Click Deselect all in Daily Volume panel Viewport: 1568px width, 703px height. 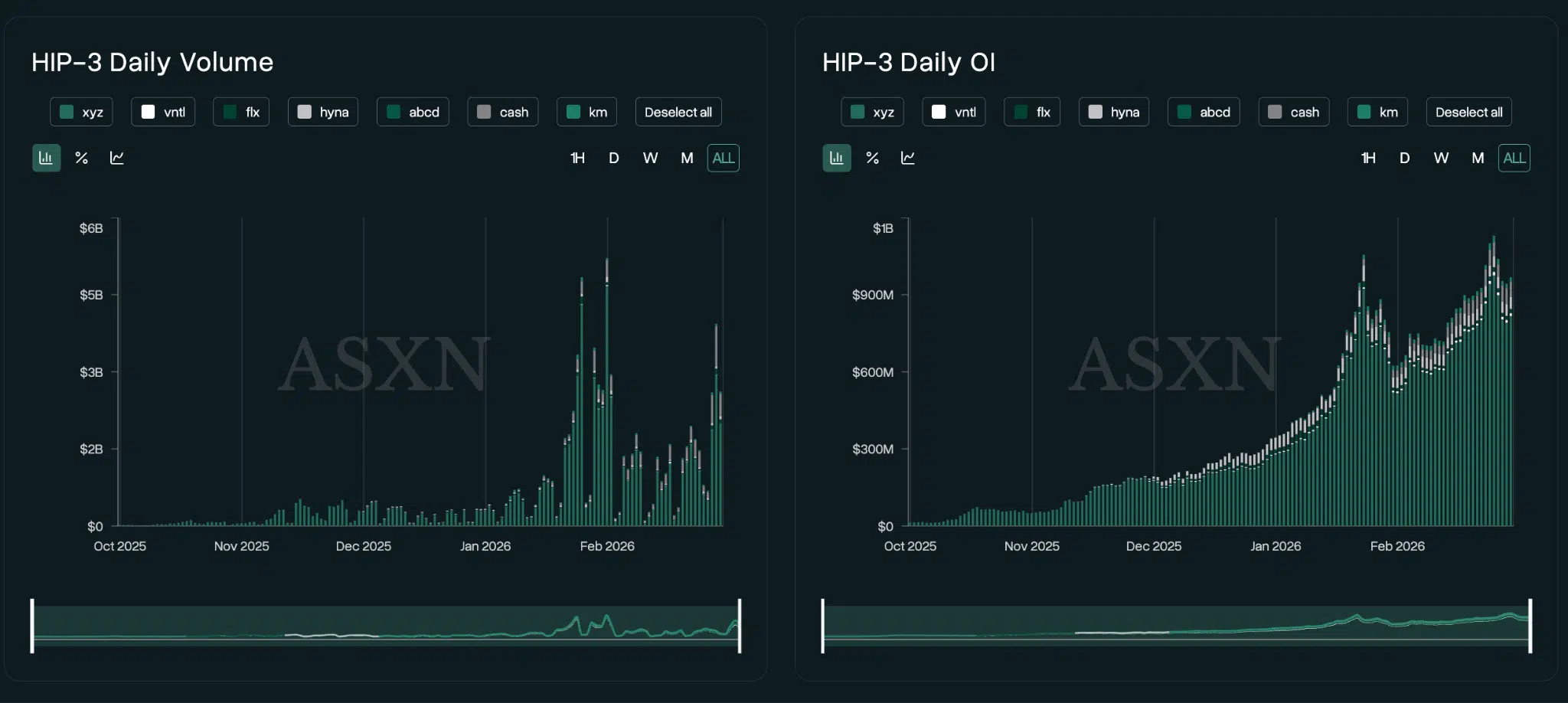pos(678,112)
